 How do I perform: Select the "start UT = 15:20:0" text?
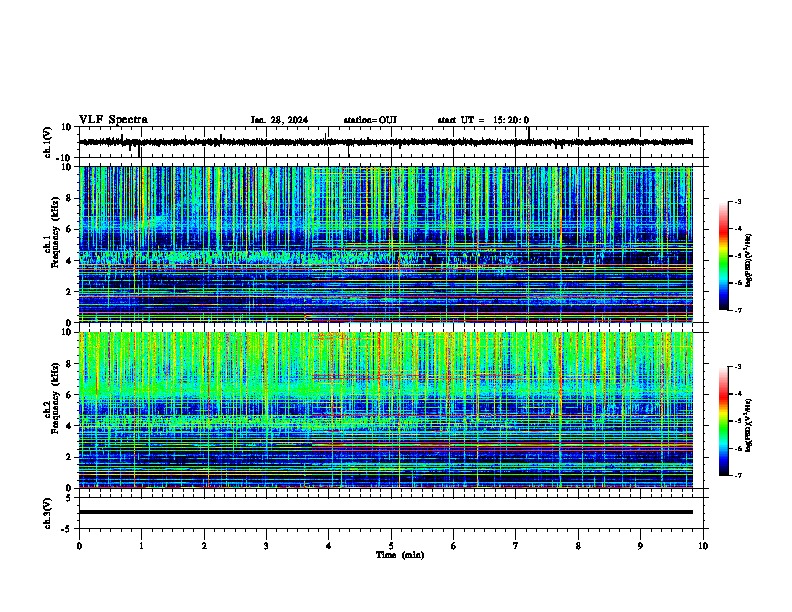483,120
